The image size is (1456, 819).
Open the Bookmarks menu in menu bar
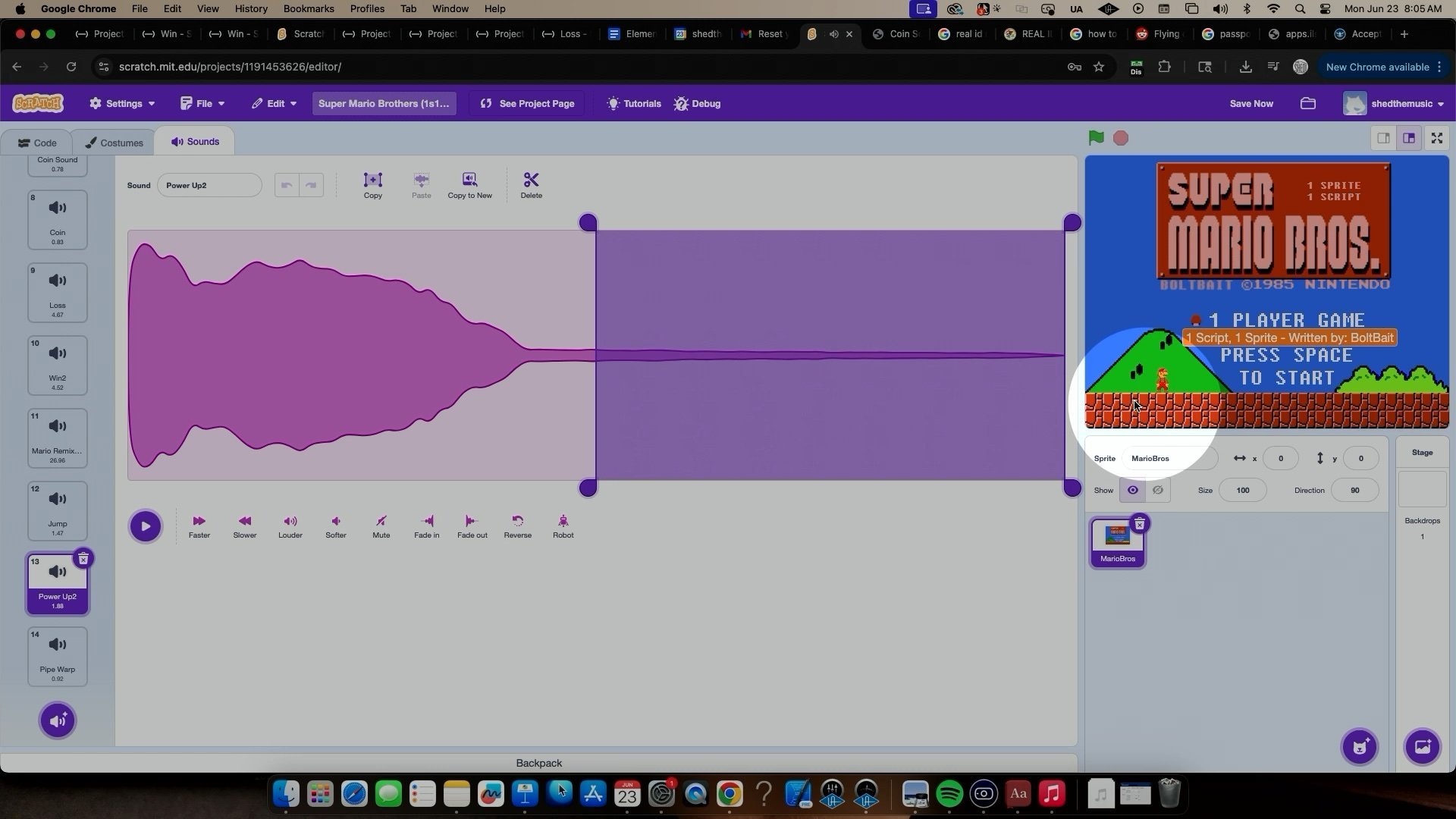(x=309, y=9)
